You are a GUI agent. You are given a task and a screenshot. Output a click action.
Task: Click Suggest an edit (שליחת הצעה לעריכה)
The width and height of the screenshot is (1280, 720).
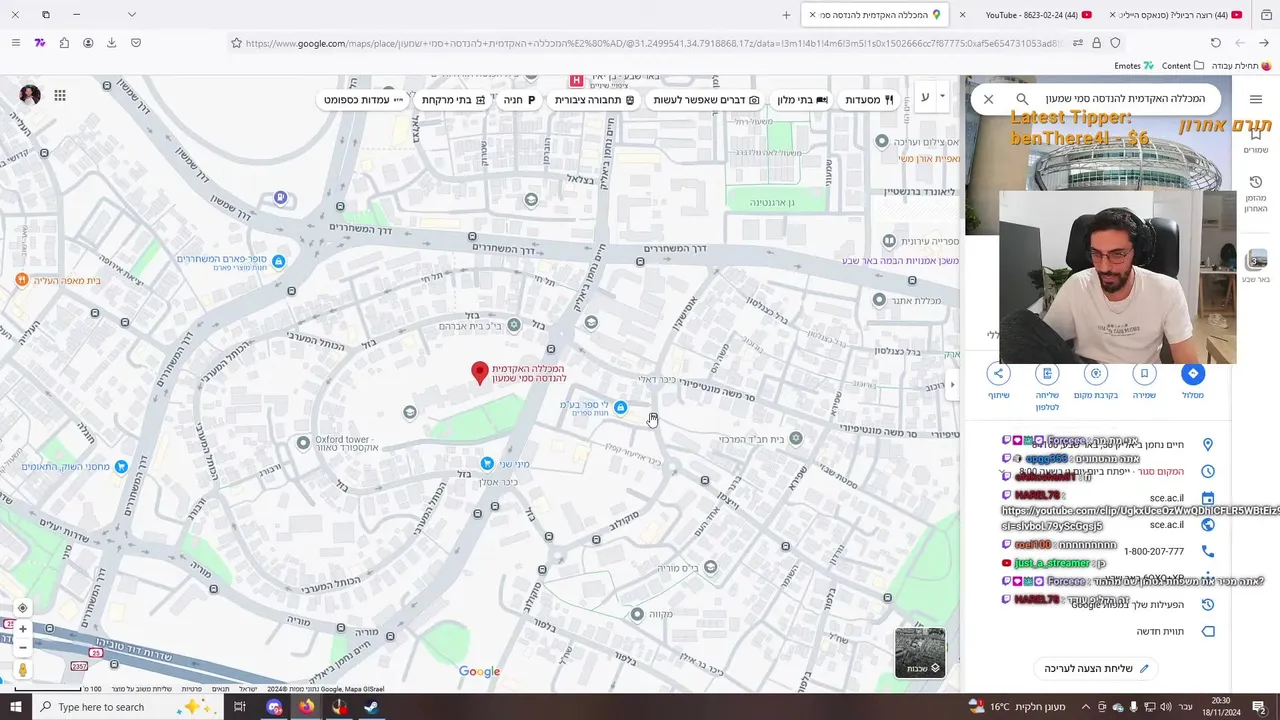coord(1096,668)
